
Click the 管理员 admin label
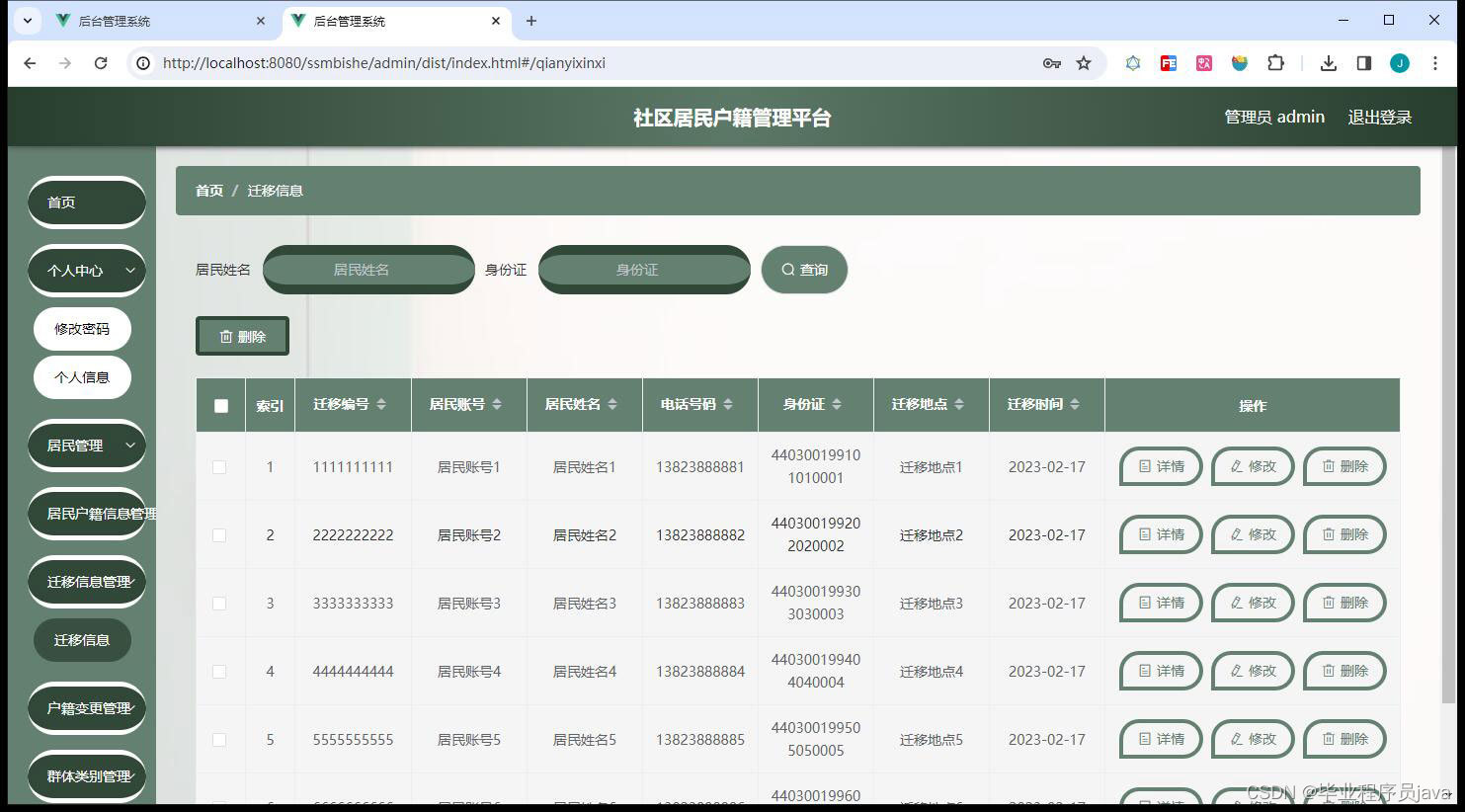coord(1274,117)
